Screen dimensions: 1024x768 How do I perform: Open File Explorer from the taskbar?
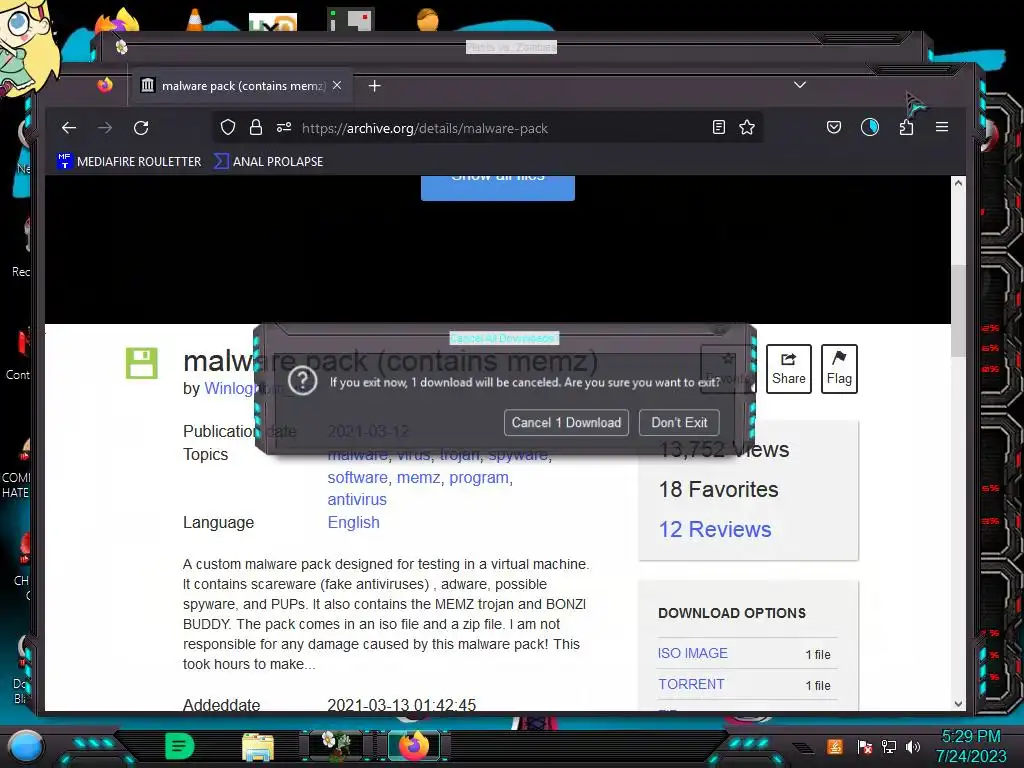click(258, 746)
